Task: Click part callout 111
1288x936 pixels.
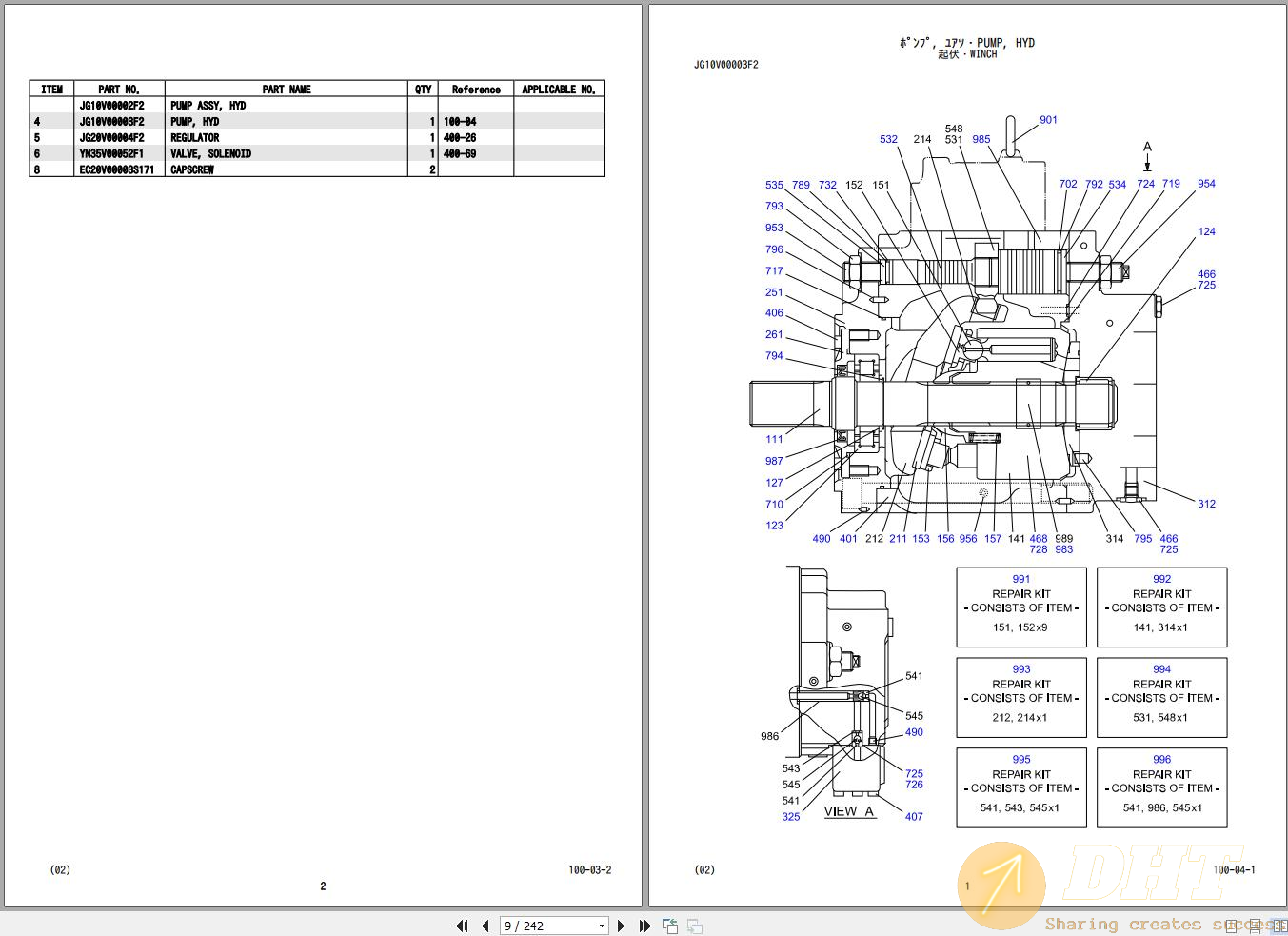Action: pyautogui.click(x=774, y=440)
